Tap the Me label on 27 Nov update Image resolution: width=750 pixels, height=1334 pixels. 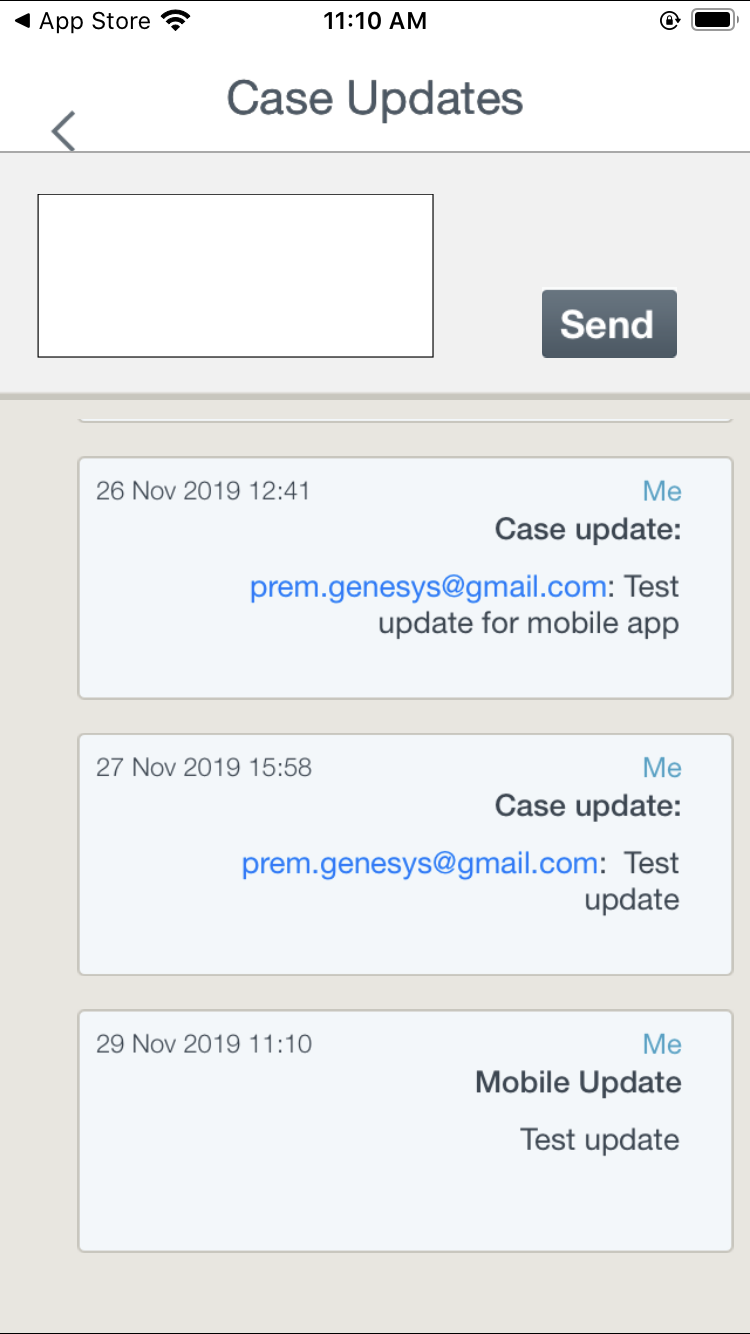click(x=662, y=768)
